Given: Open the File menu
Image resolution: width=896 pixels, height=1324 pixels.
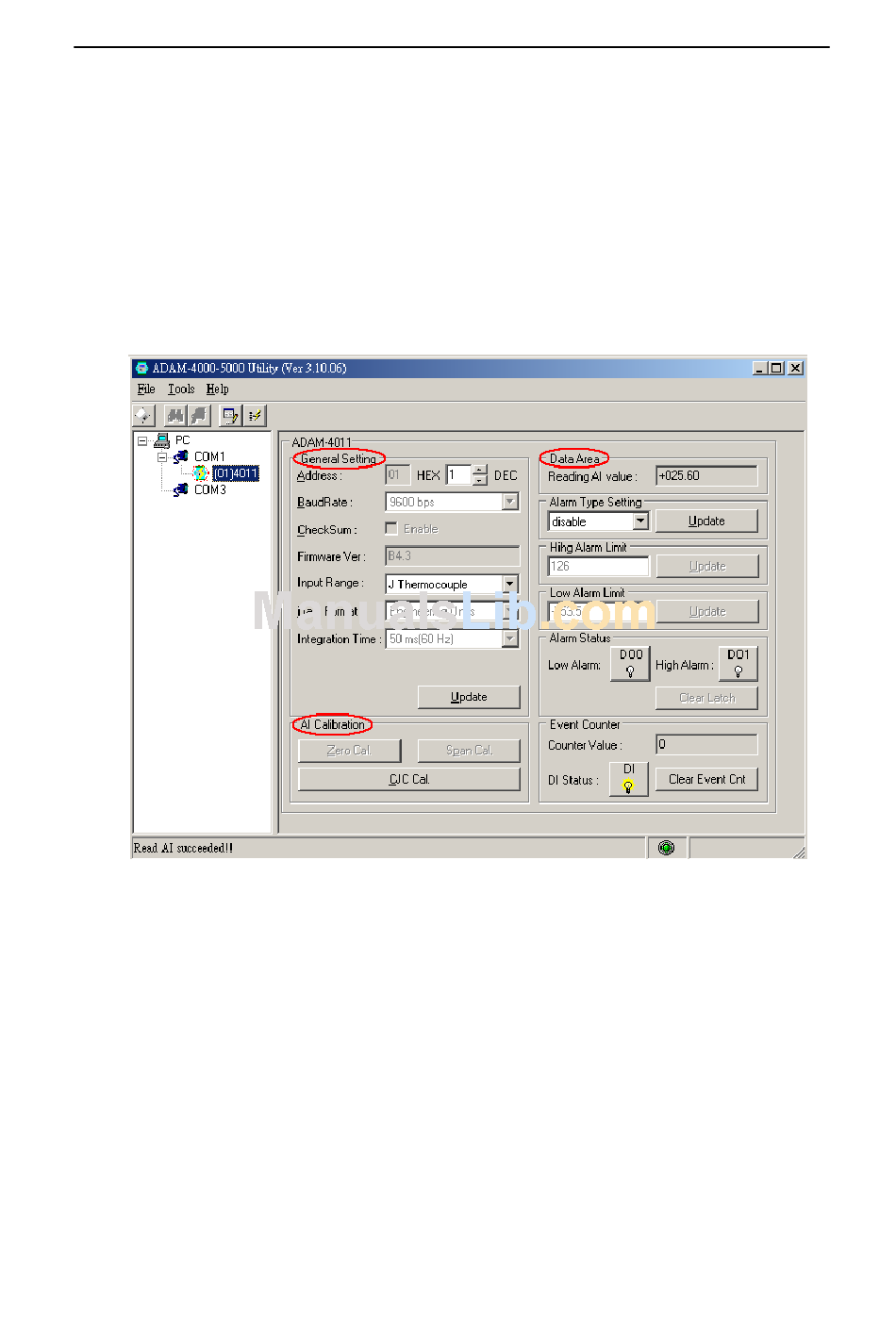Looking at the screenshot, I should (146, 389).
